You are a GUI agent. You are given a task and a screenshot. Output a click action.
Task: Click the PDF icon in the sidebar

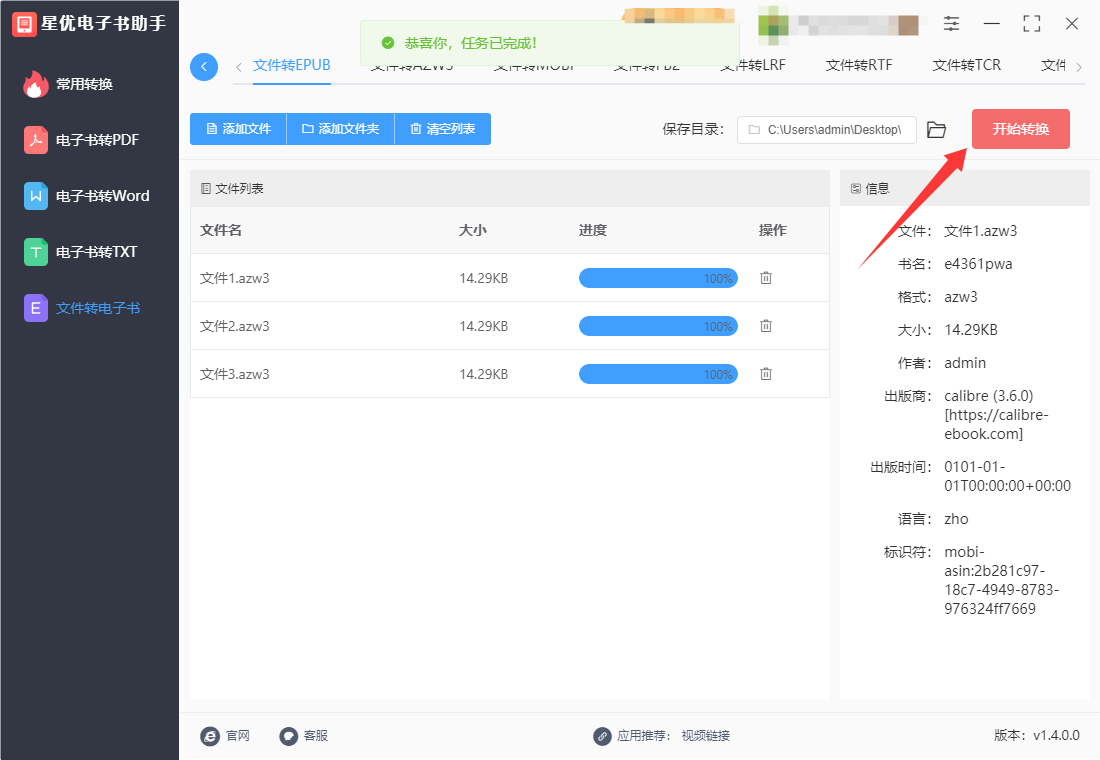[36, 140]
